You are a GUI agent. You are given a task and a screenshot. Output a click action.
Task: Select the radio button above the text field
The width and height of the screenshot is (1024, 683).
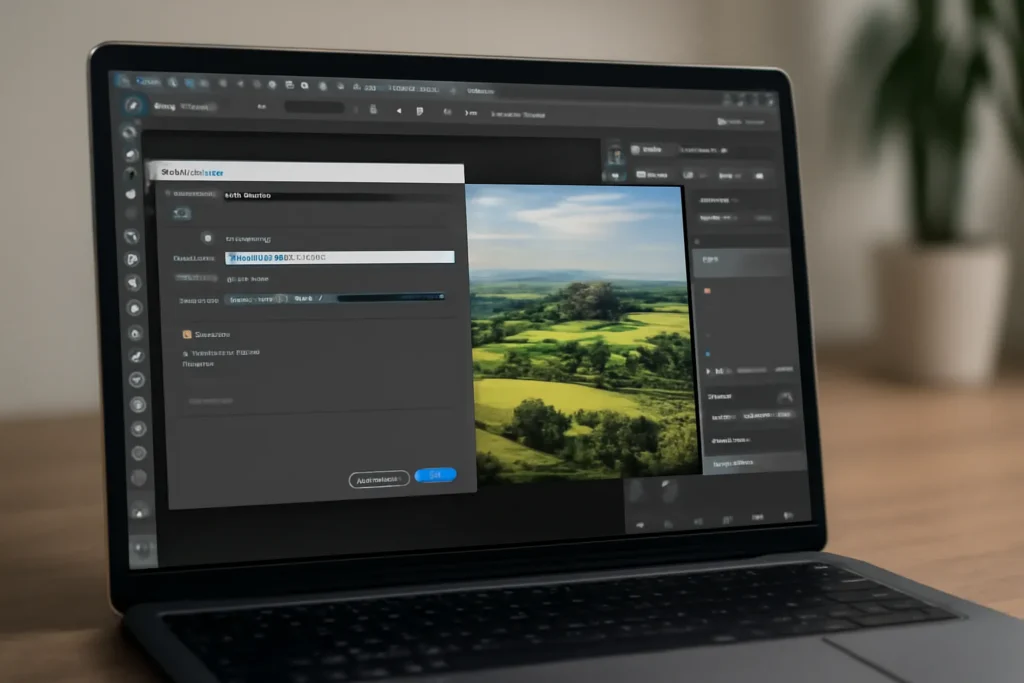[207, 238]
